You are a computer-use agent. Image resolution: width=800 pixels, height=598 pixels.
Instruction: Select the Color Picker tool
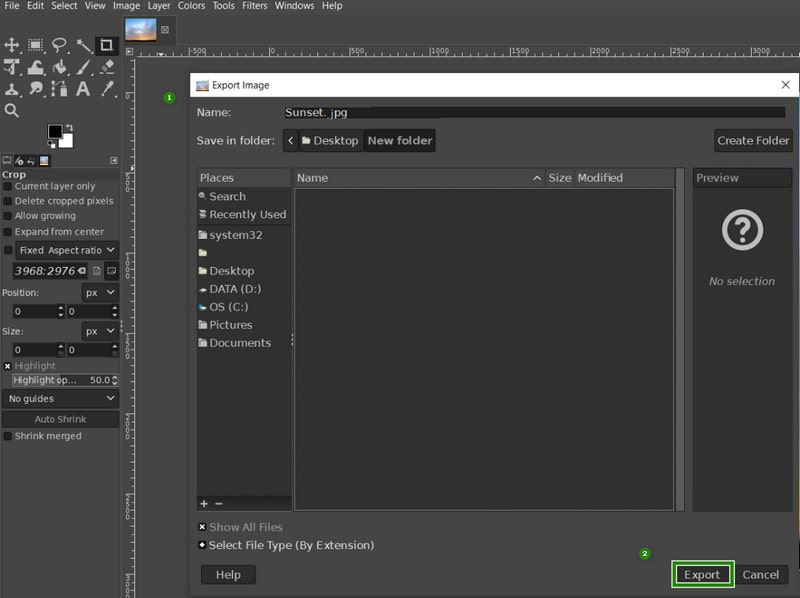pyautogui.click(x=108, y=89)
